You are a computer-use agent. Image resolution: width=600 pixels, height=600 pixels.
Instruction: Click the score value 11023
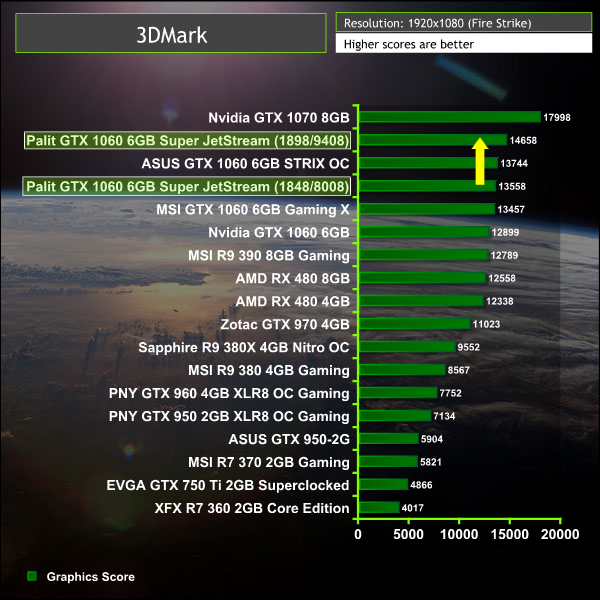click(486, 324)
